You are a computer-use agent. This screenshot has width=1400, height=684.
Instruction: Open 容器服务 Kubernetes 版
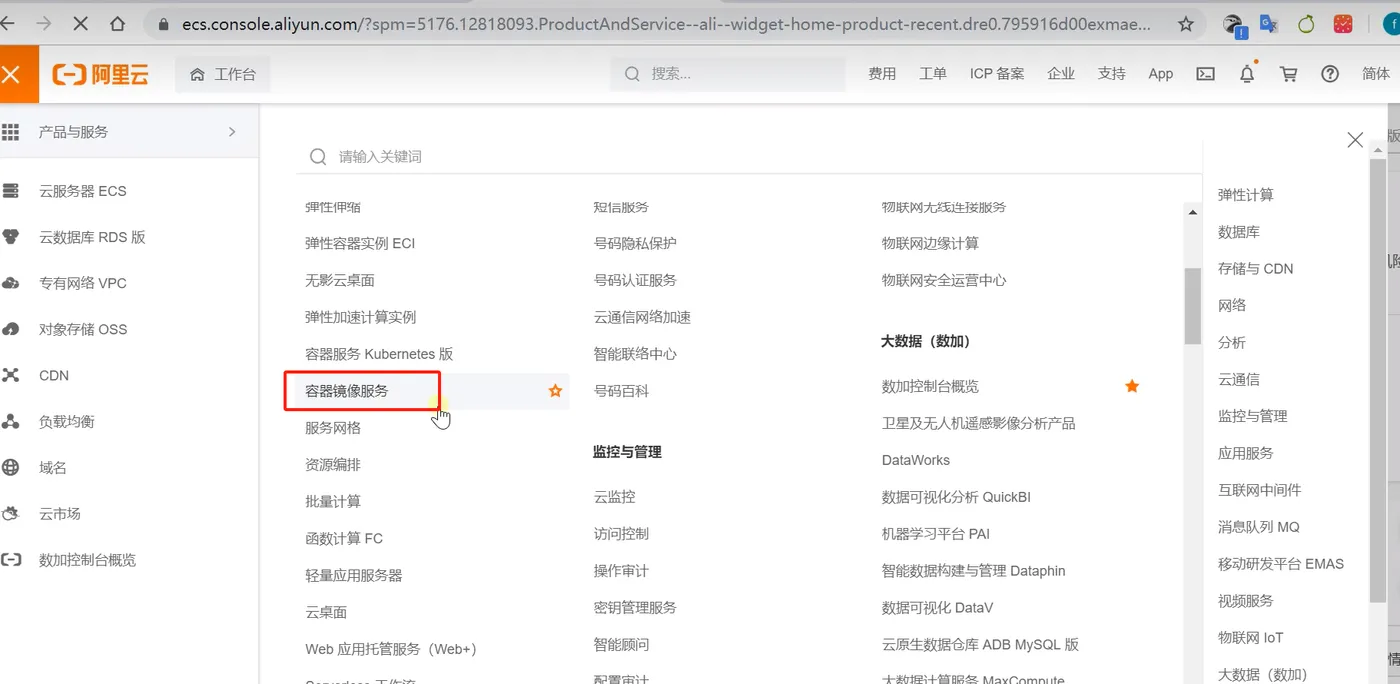pyautogui.click(x=379, y=354)
